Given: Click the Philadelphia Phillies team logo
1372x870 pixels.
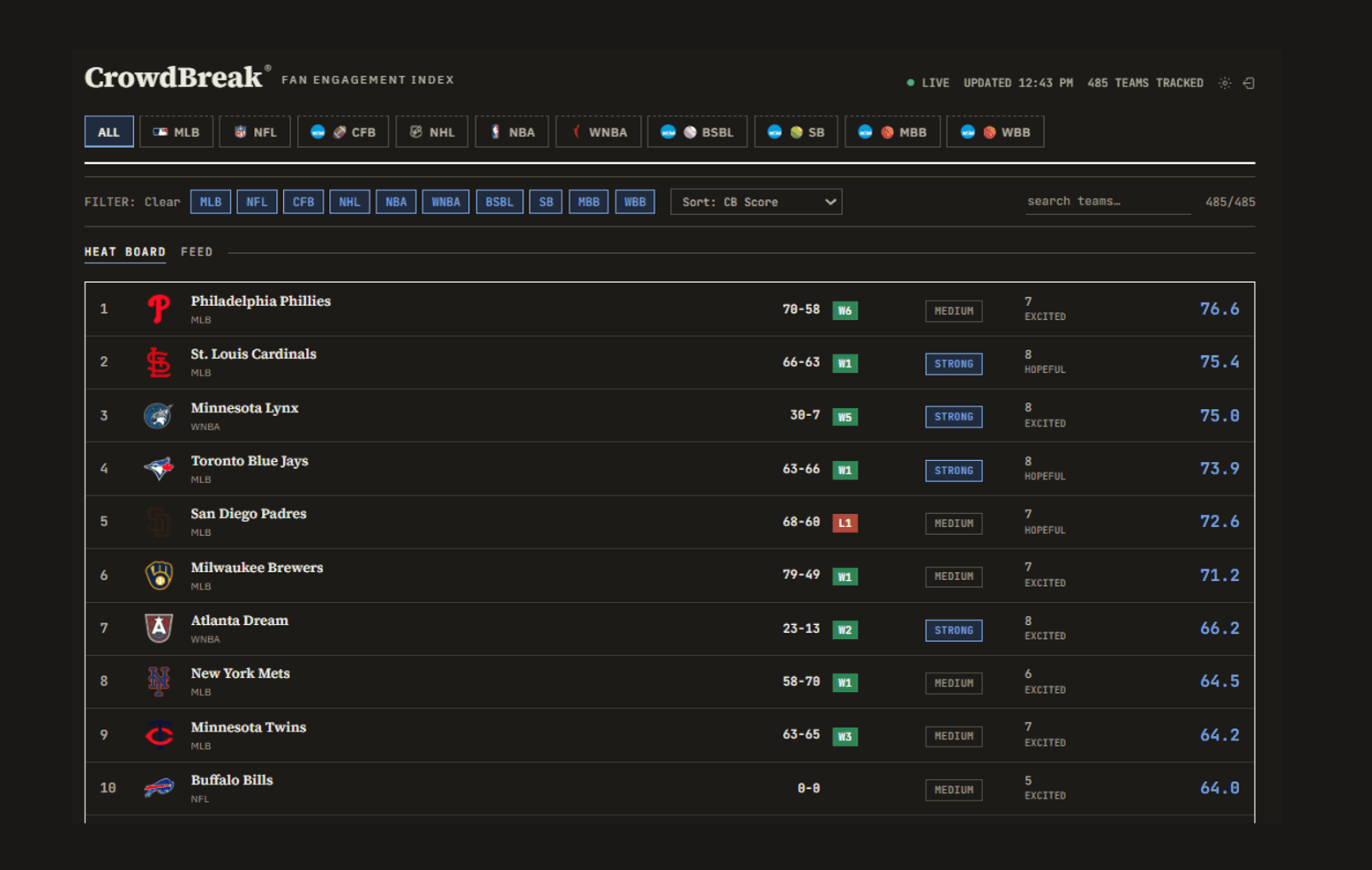Looking at the screenshot, I should [x=159, y=309].
